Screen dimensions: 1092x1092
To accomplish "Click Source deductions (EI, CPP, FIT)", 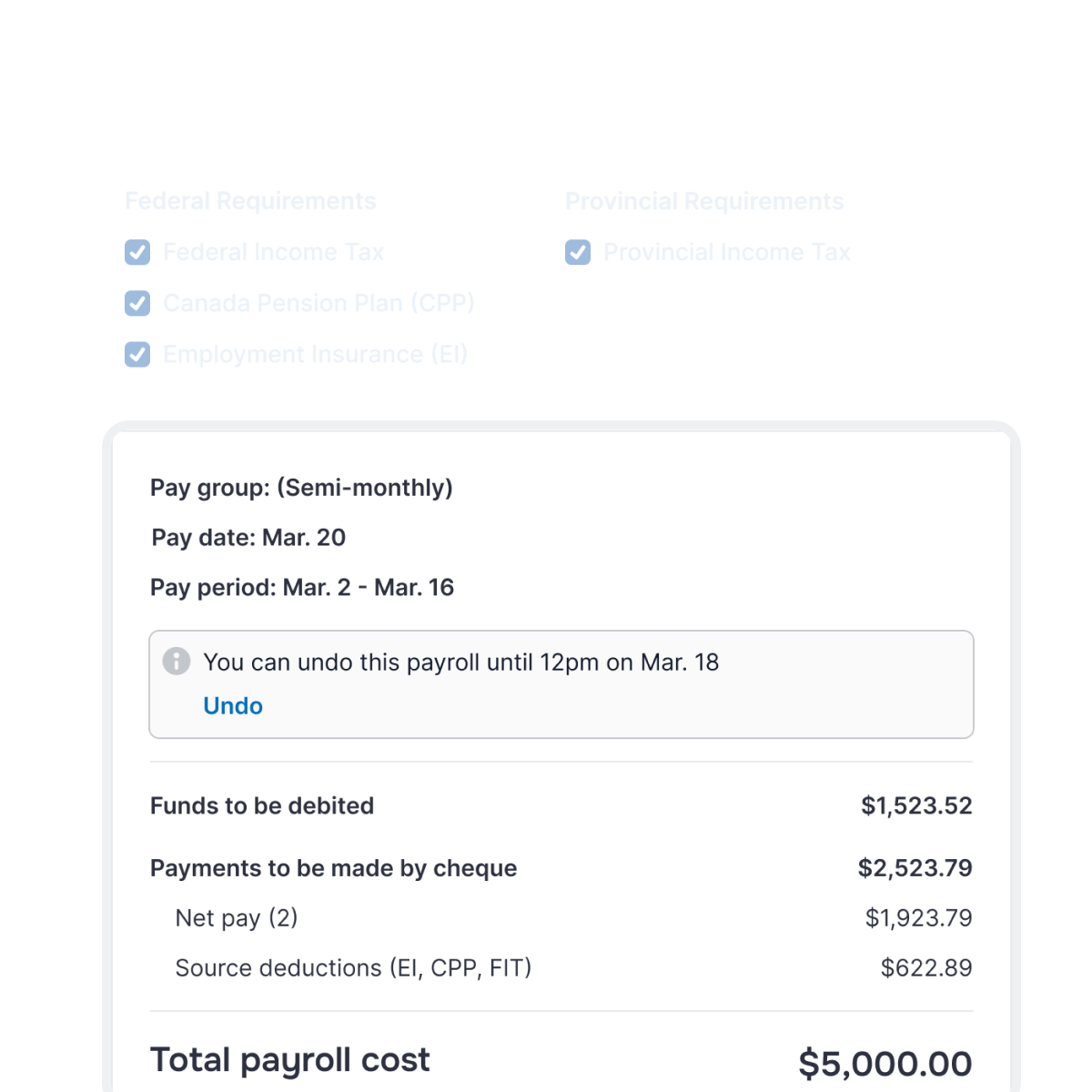I will pos(354,968).
